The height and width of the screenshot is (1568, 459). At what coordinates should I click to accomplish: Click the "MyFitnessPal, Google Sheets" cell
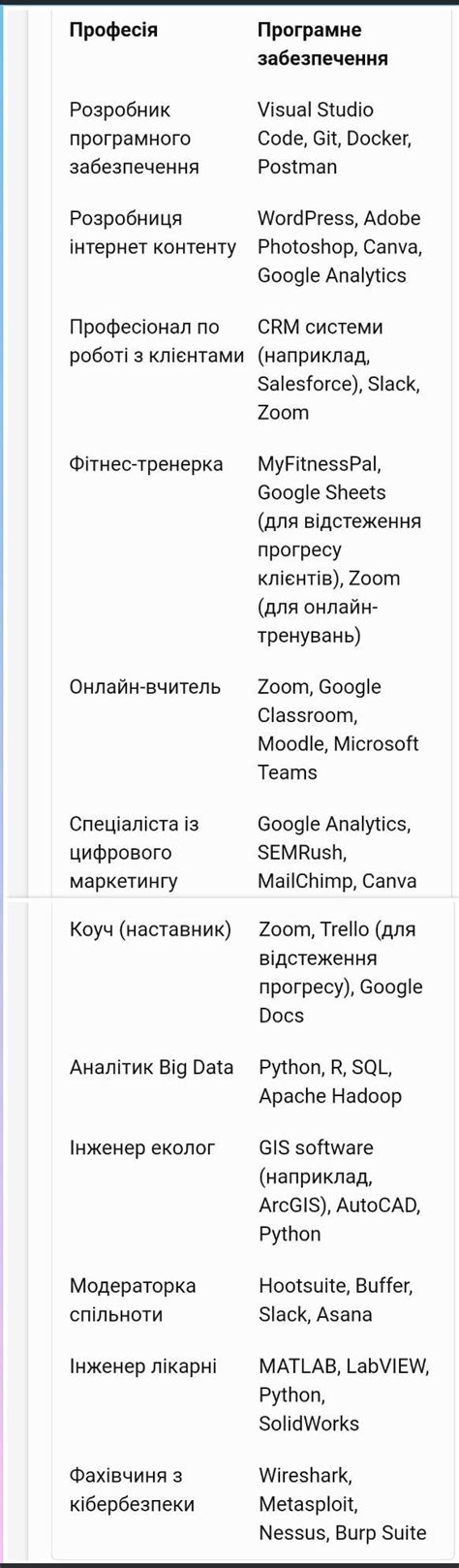tap(339, 549)
